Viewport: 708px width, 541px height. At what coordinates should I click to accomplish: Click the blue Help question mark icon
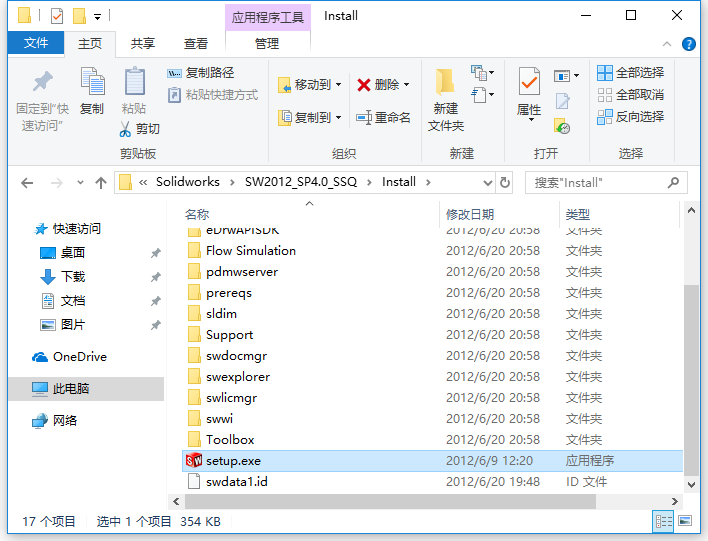coord(689,44)
